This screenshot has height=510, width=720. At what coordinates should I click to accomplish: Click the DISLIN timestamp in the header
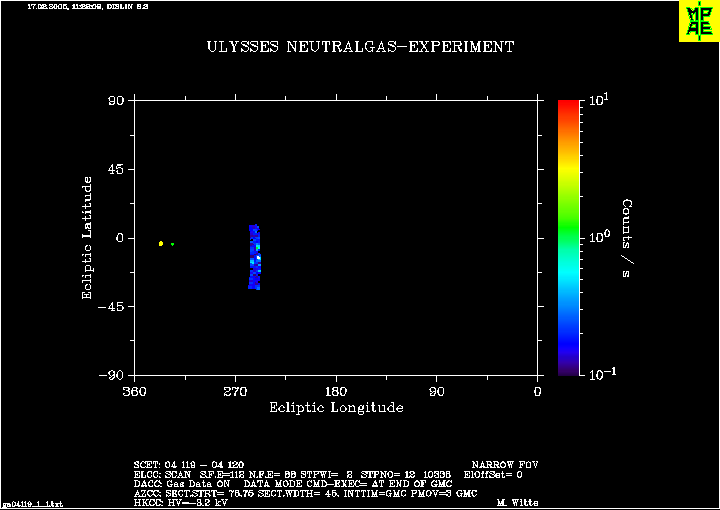pyautogui.click(x=88, y=7)
